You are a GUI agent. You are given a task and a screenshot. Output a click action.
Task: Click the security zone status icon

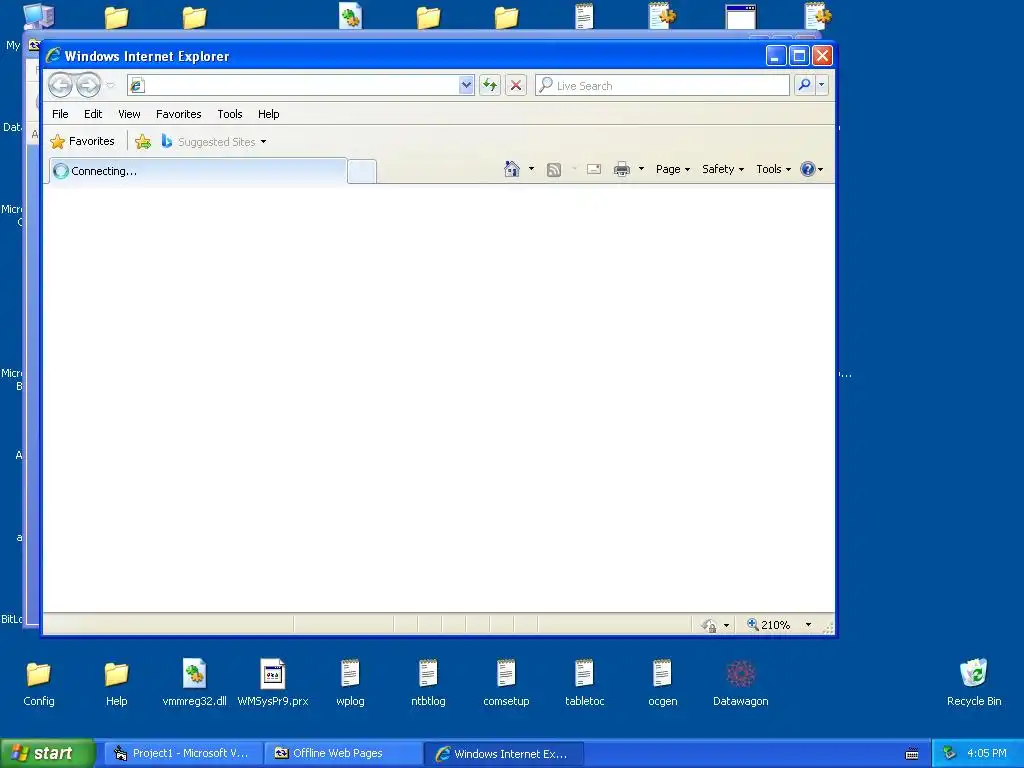click(709, 625)
